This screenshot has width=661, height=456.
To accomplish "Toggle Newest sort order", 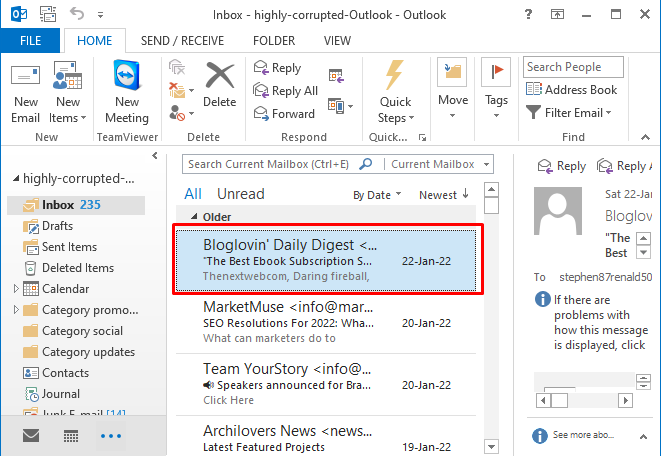I will tap(443, 195).
